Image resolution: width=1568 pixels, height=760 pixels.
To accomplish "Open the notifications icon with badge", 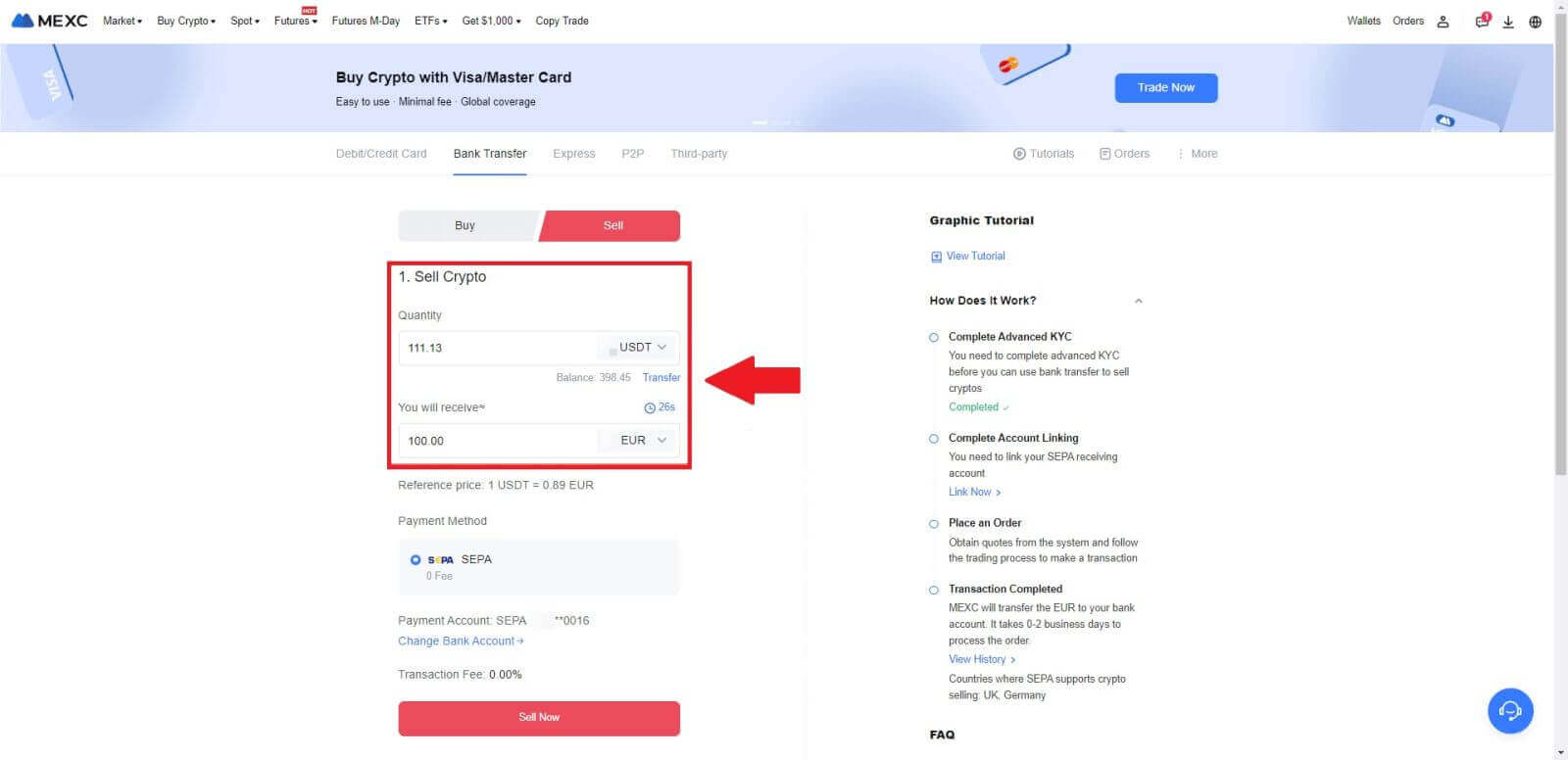I will (x=1482, y=22).
